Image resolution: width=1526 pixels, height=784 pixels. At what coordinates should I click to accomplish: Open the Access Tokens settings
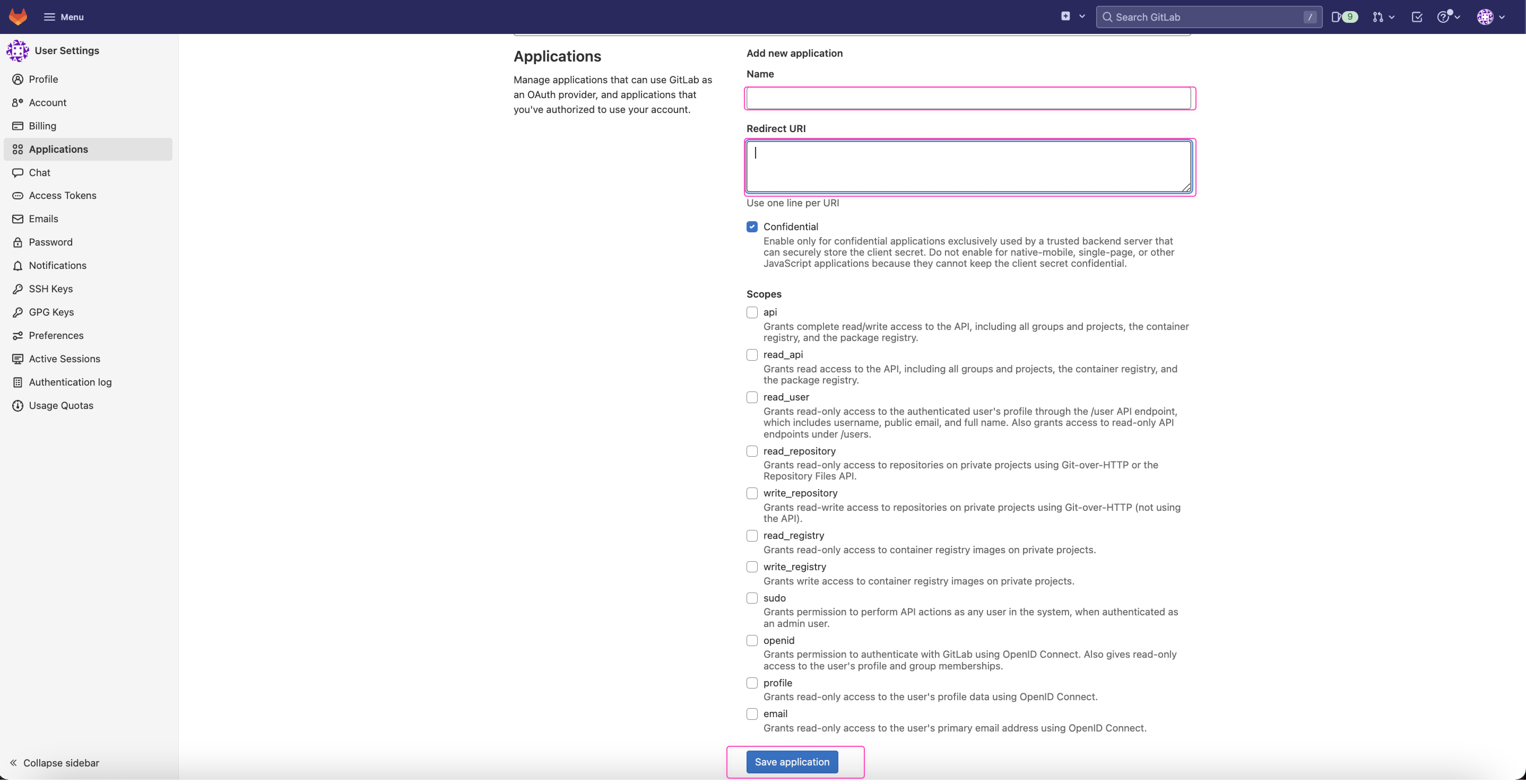62,195
